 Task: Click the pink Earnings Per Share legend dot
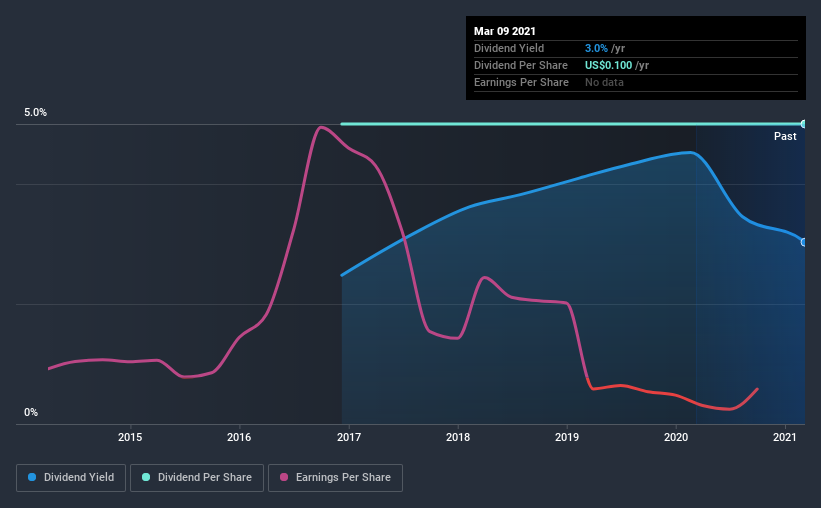coord(284,477)
